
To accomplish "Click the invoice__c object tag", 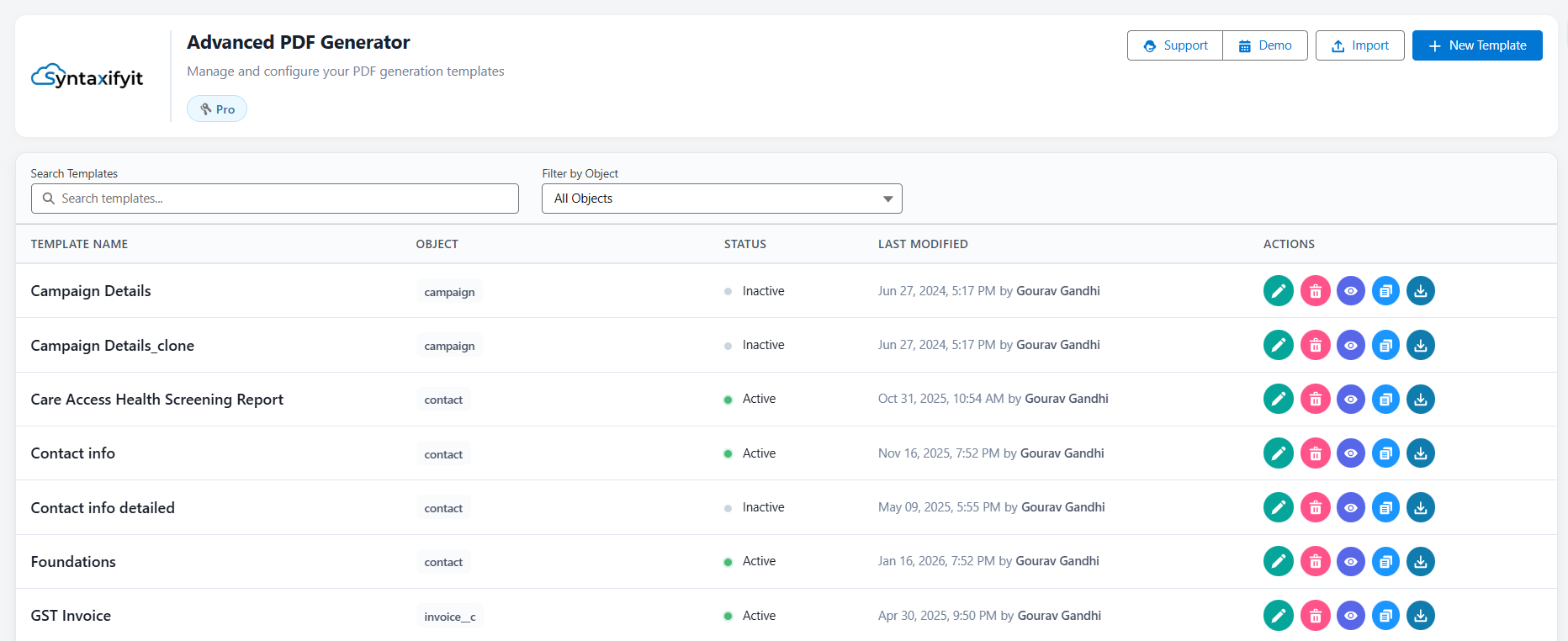I will 450,617.
